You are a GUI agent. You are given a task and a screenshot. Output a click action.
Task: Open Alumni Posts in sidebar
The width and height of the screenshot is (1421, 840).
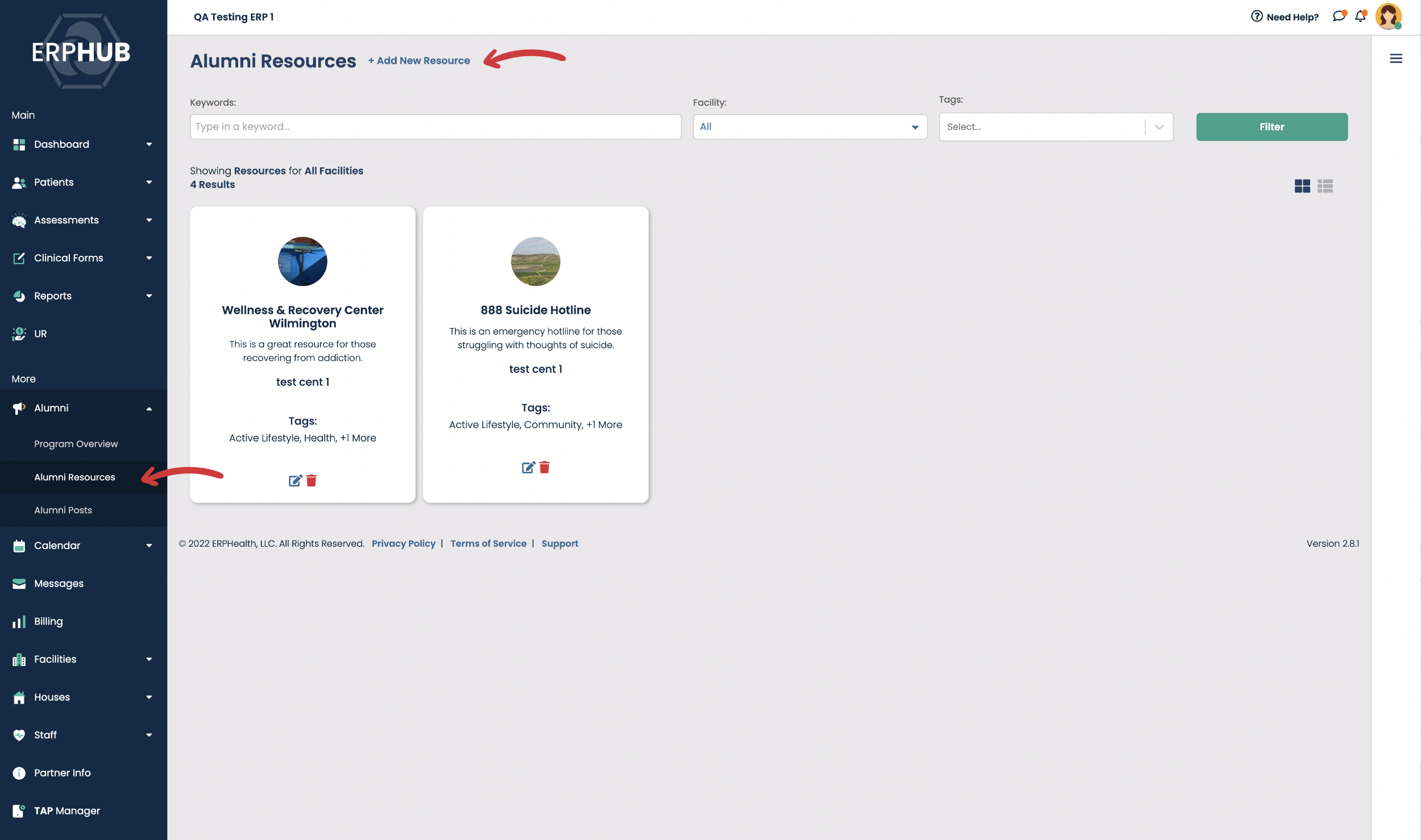[63, 510]
